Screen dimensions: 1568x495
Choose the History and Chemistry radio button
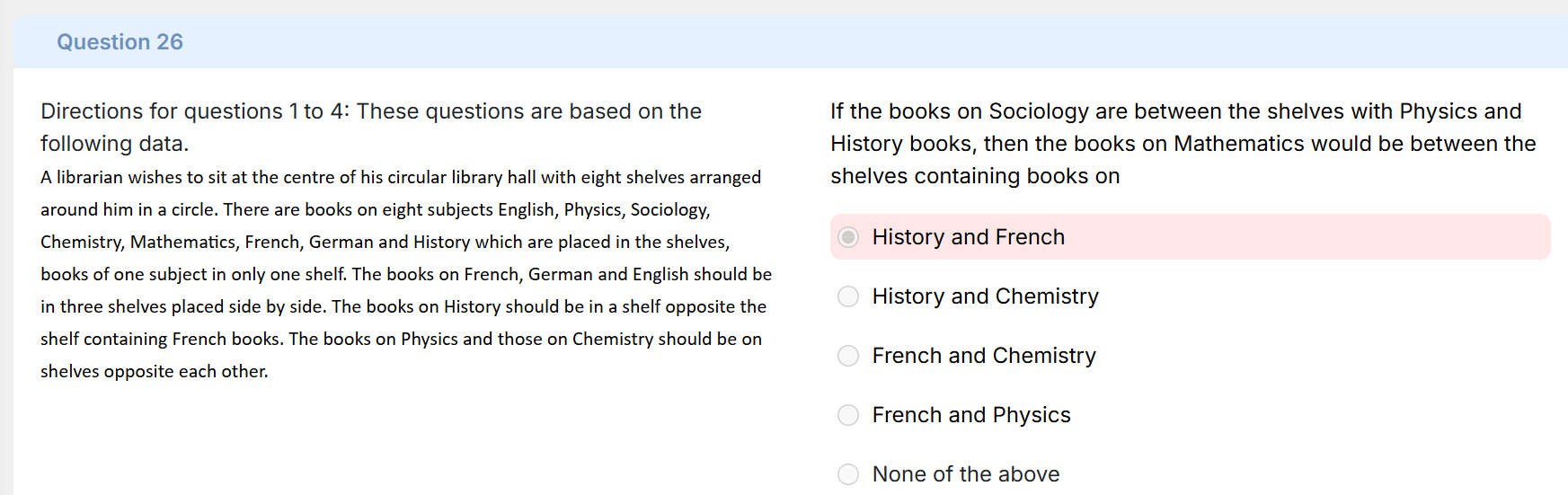point(848,296)
